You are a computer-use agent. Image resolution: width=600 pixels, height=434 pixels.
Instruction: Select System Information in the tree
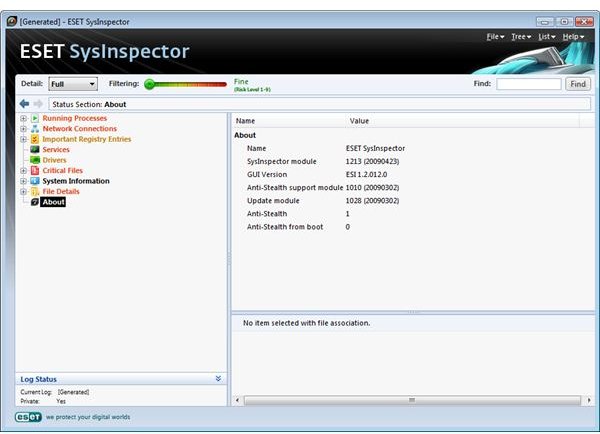click(x=76, y=181)
